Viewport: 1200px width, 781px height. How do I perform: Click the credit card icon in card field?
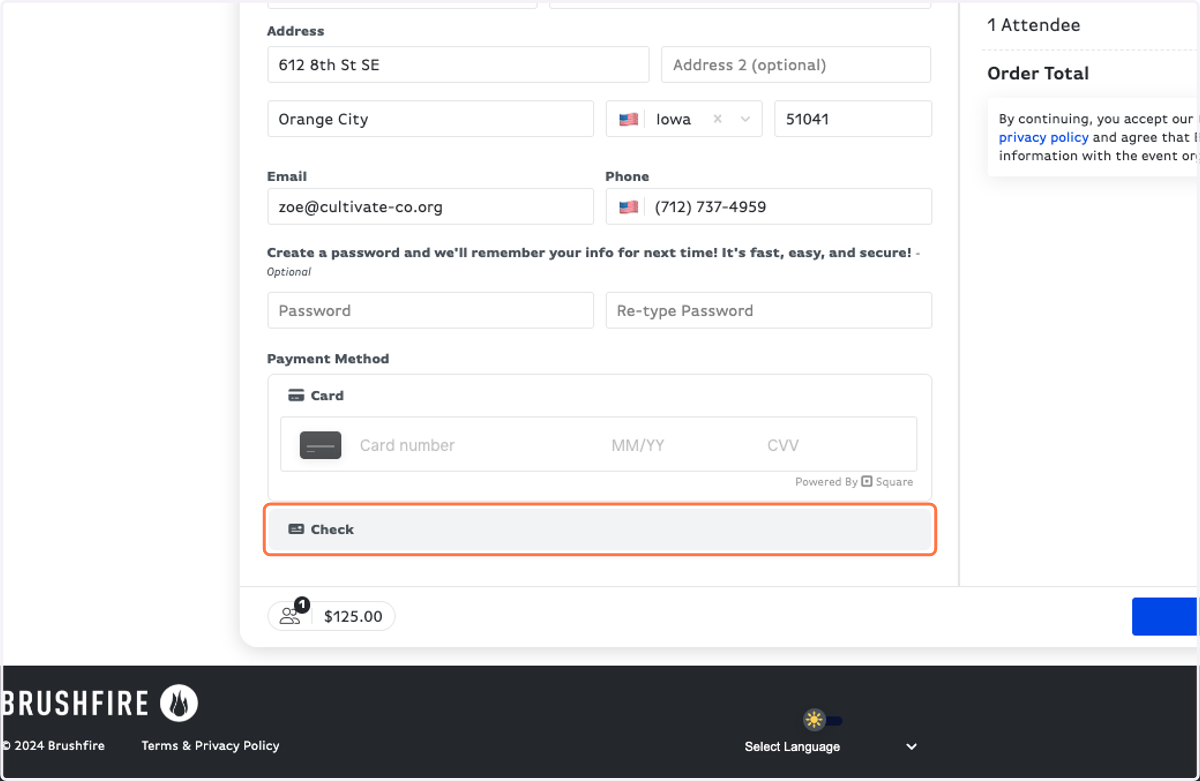pyautogui.click(x=321, y=445)
